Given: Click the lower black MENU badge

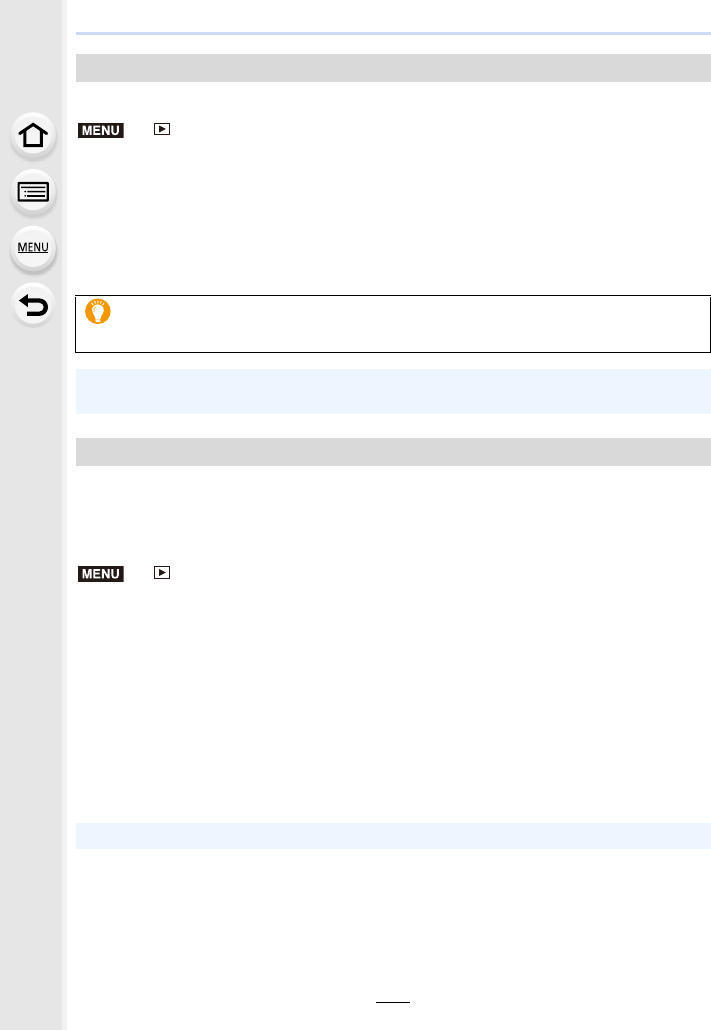Looking at the screenshot, I should pyautogui.click(x=101, y=573).
